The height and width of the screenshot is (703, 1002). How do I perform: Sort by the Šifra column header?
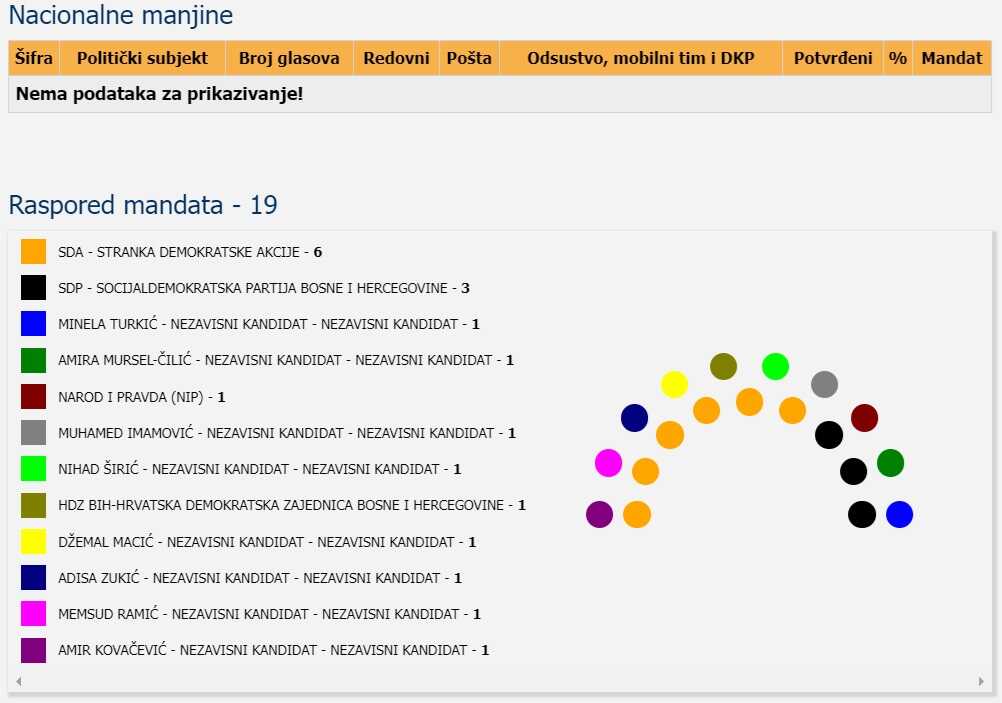[34, 58]
